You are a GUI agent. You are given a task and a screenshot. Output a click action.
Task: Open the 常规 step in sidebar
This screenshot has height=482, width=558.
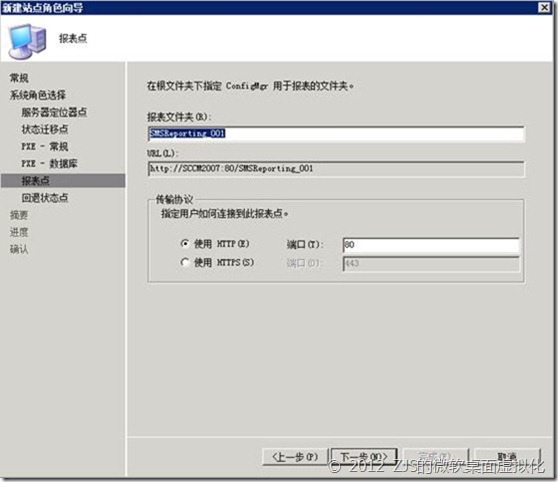pos(19,78)
